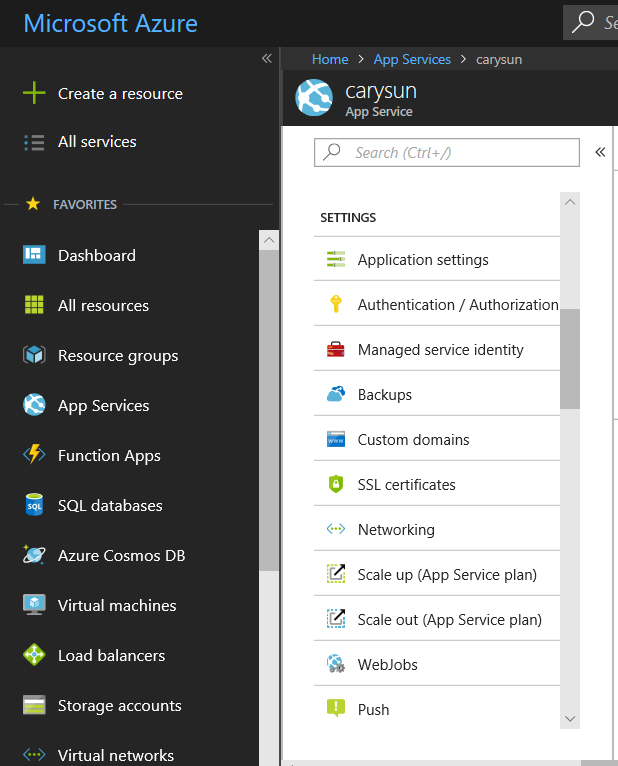The width and height of the screenshot is (618, 766).
Task: Click the yellow key Authentication icon
Action: coord(336,304)
